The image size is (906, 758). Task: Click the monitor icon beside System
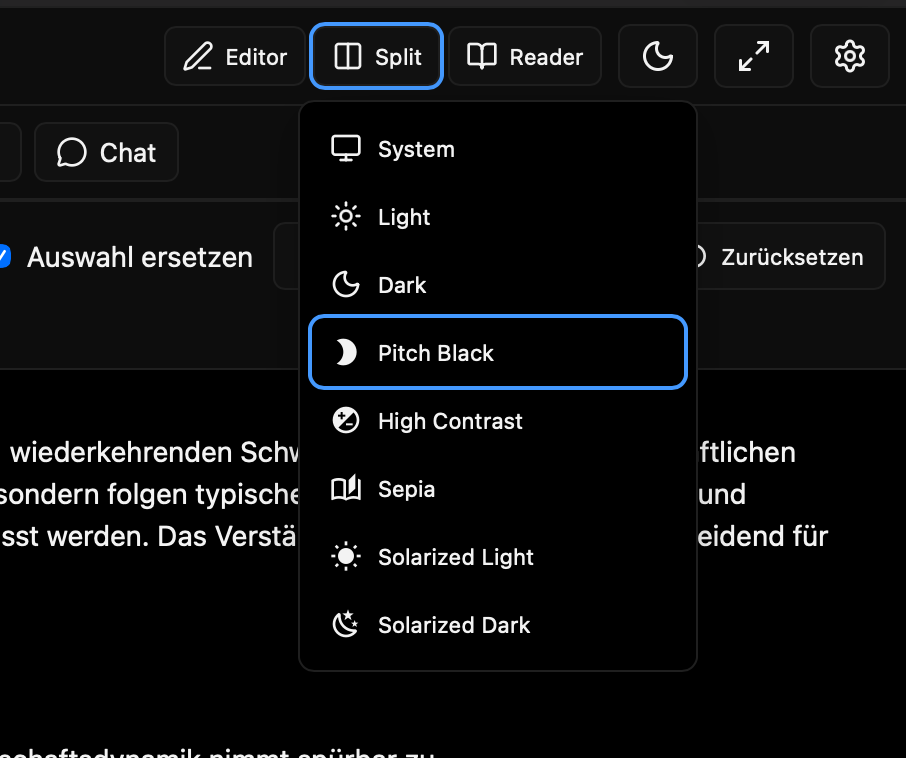pos(345,149)
